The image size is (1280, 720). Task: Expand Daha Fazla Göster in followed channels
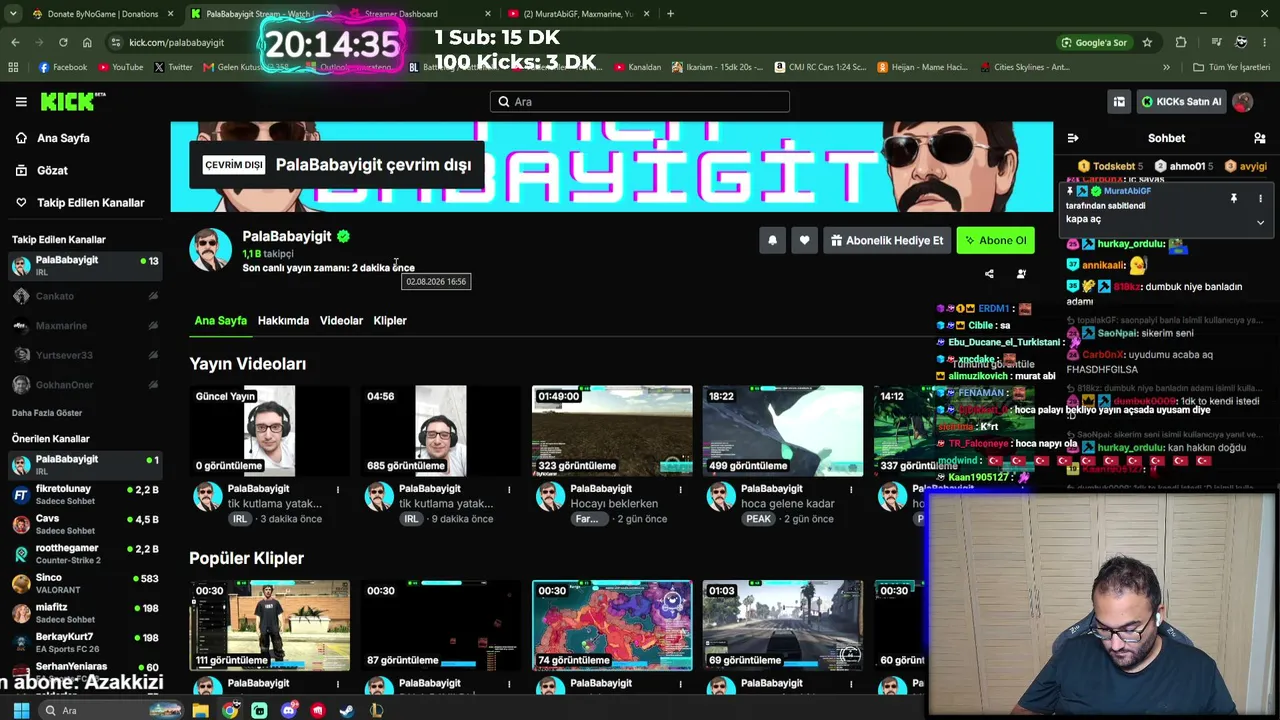click(47, 413)
